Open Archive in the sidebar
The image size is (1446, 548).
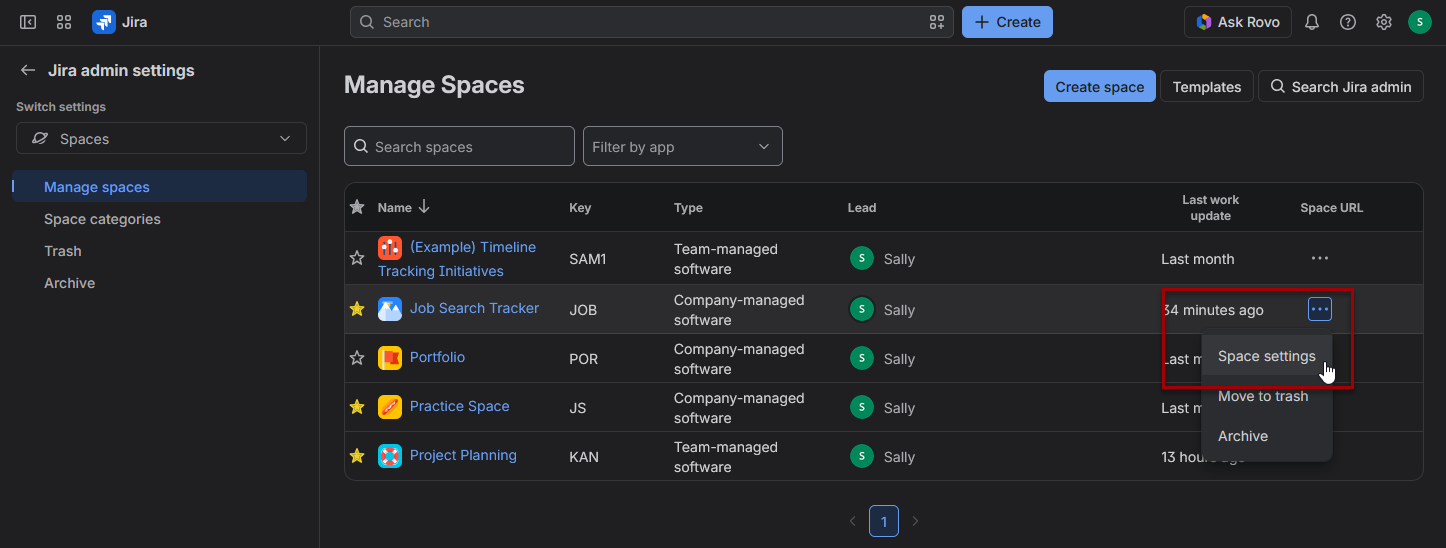[160, 283]
